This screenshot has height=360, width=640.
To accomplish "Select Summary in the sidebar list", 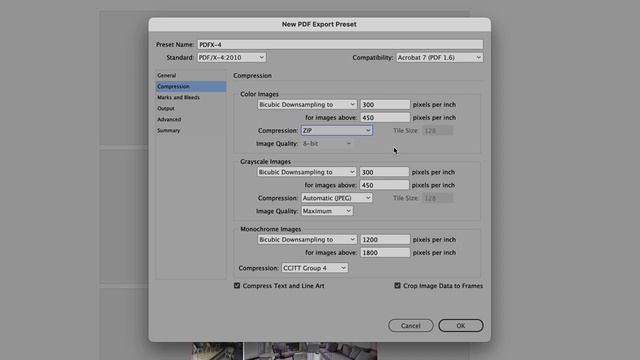I will [191, 131].
